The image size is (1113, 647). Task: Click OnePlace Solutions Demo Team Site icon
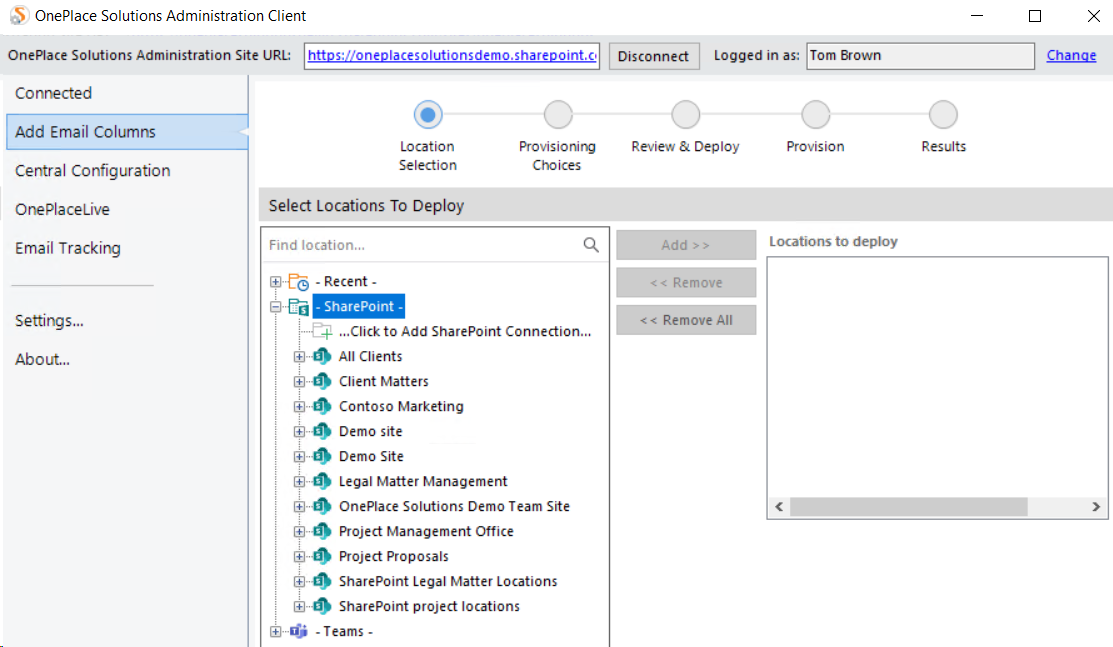point(322,506)
